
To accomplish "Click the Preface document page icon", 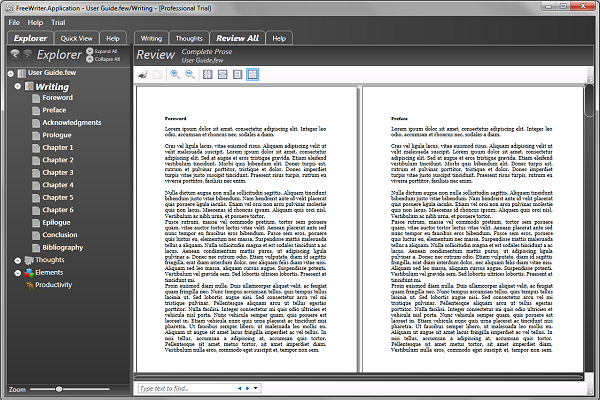I will point(36,111).
